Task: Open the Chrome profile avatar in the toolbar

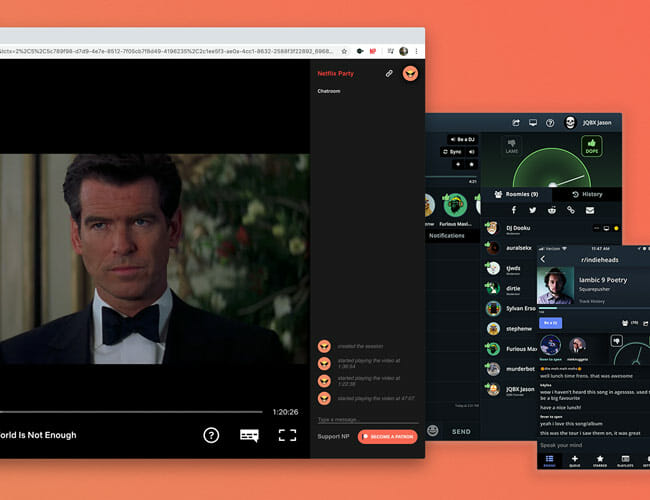Action: point(403,51)
